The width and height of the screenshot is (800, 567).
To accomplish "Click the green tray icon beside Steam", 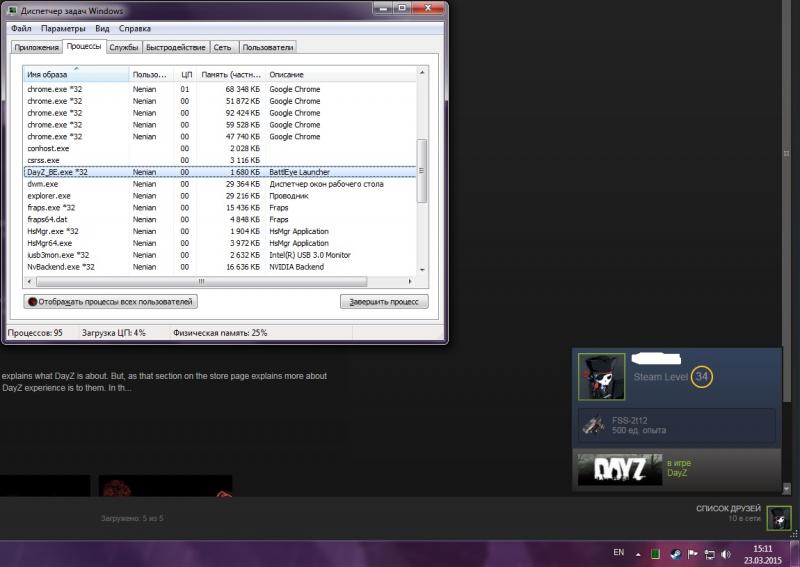I will (x=656, y=553).
